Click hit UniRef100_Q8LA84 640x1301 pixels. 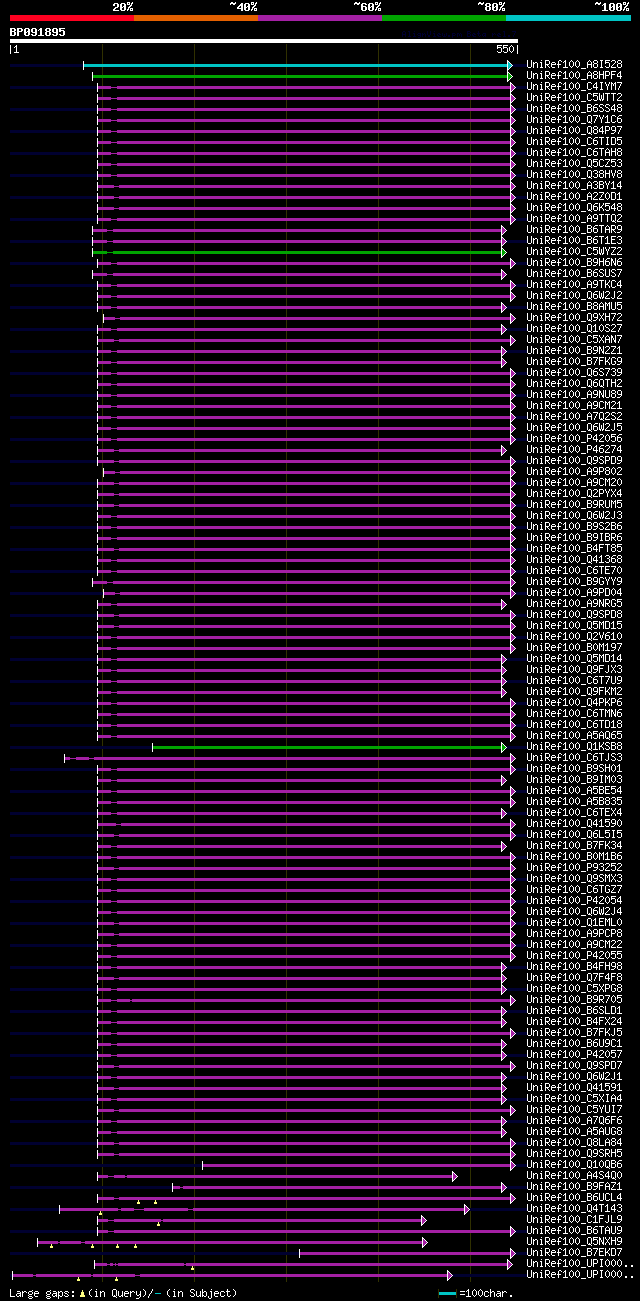click(x=574, y=1143)
